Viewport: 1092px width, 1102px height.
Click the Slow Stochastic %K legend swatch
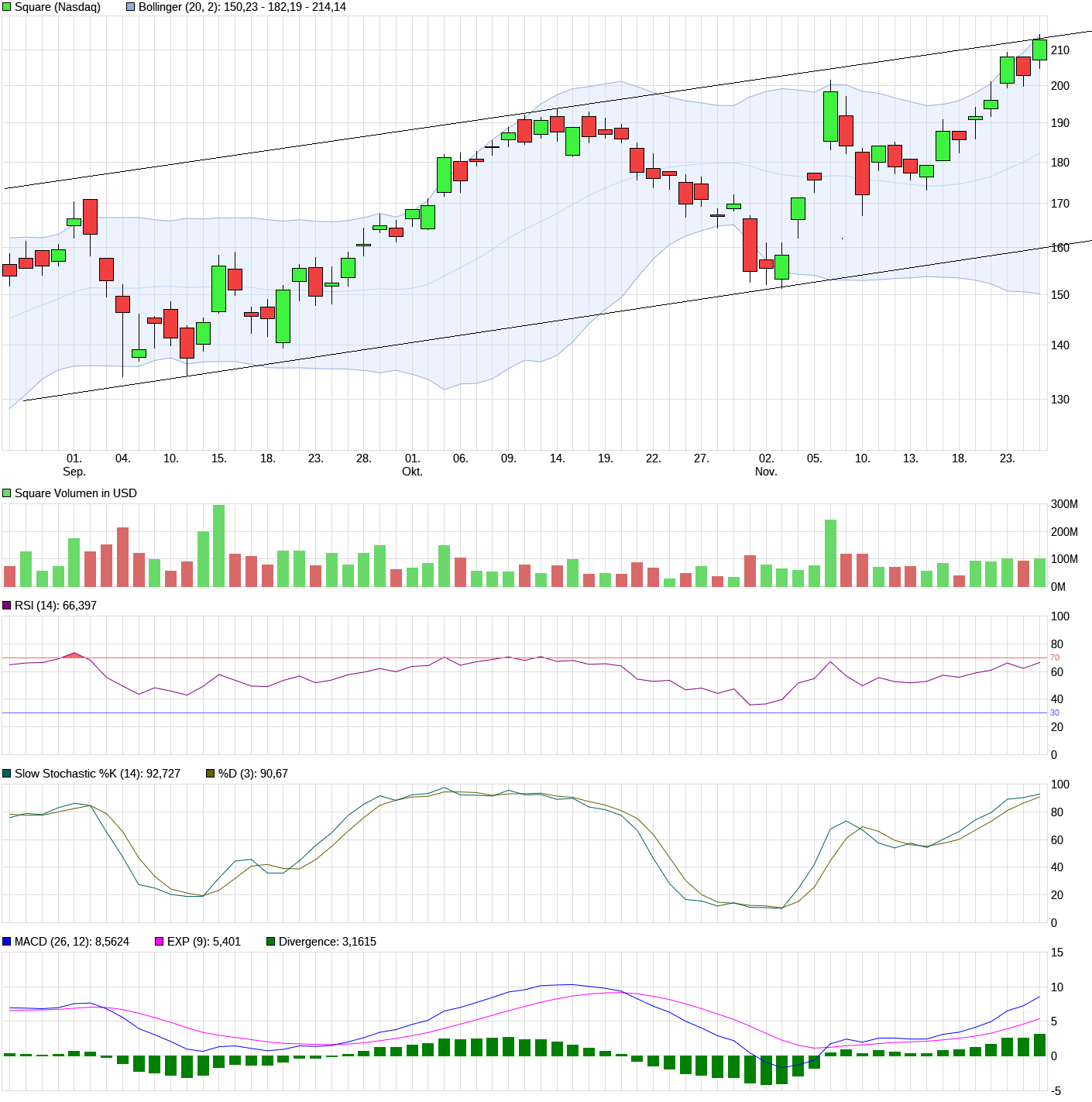(7, 774)
